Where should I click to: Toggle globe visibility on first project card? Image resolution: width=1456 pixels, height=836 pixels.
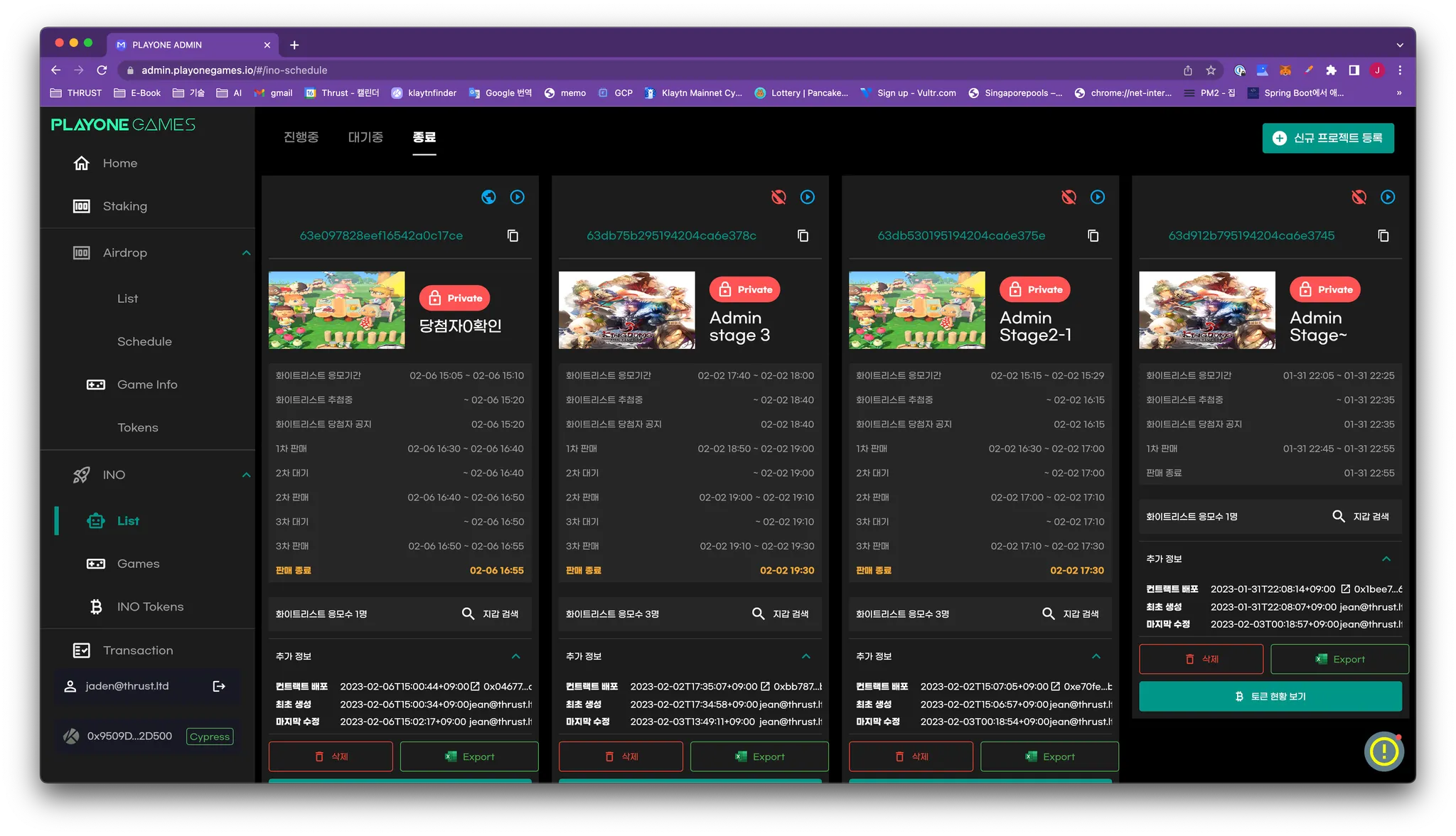point(488,197)
